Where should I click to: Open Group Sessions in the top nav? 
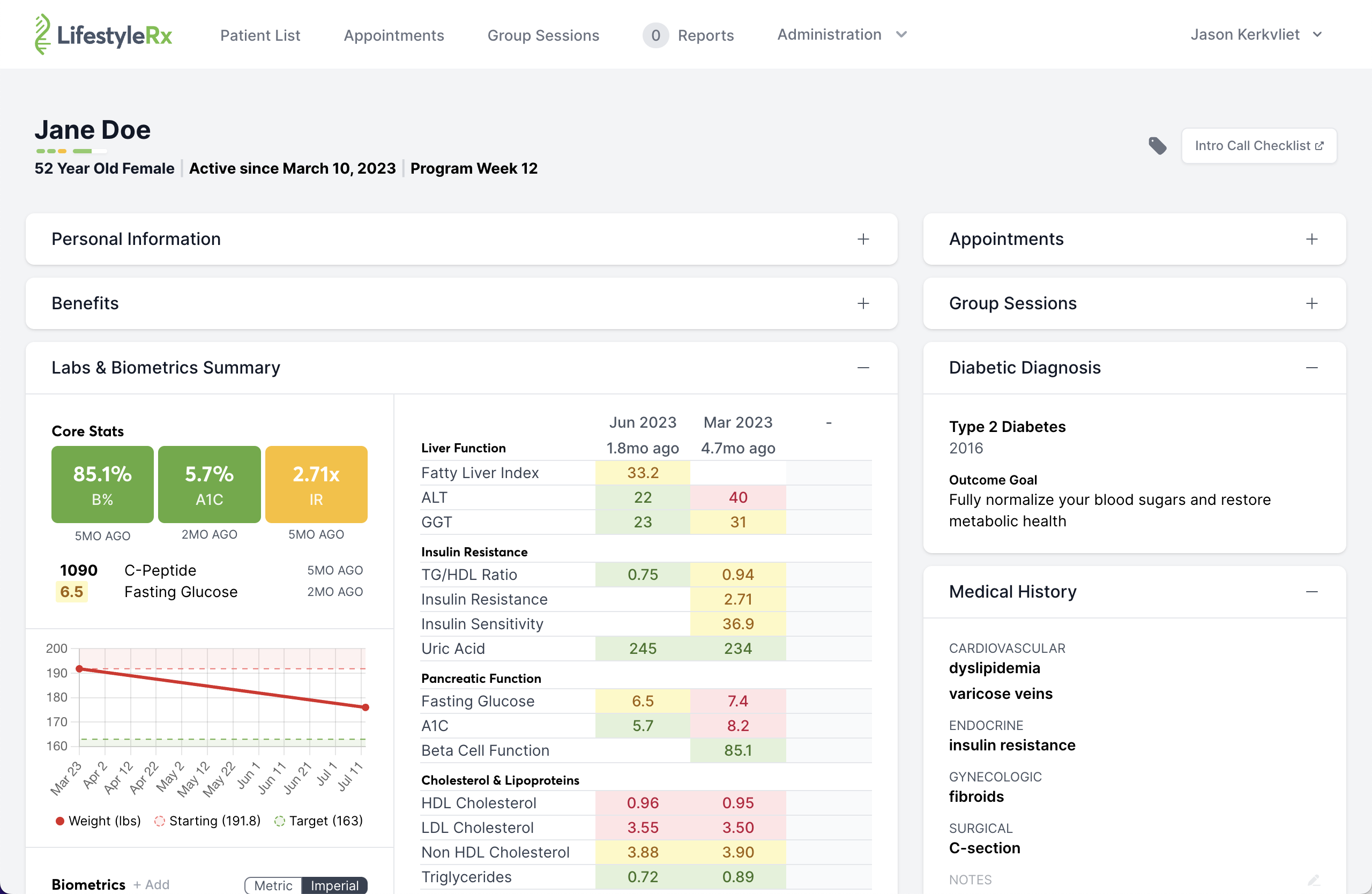(543, 36)
